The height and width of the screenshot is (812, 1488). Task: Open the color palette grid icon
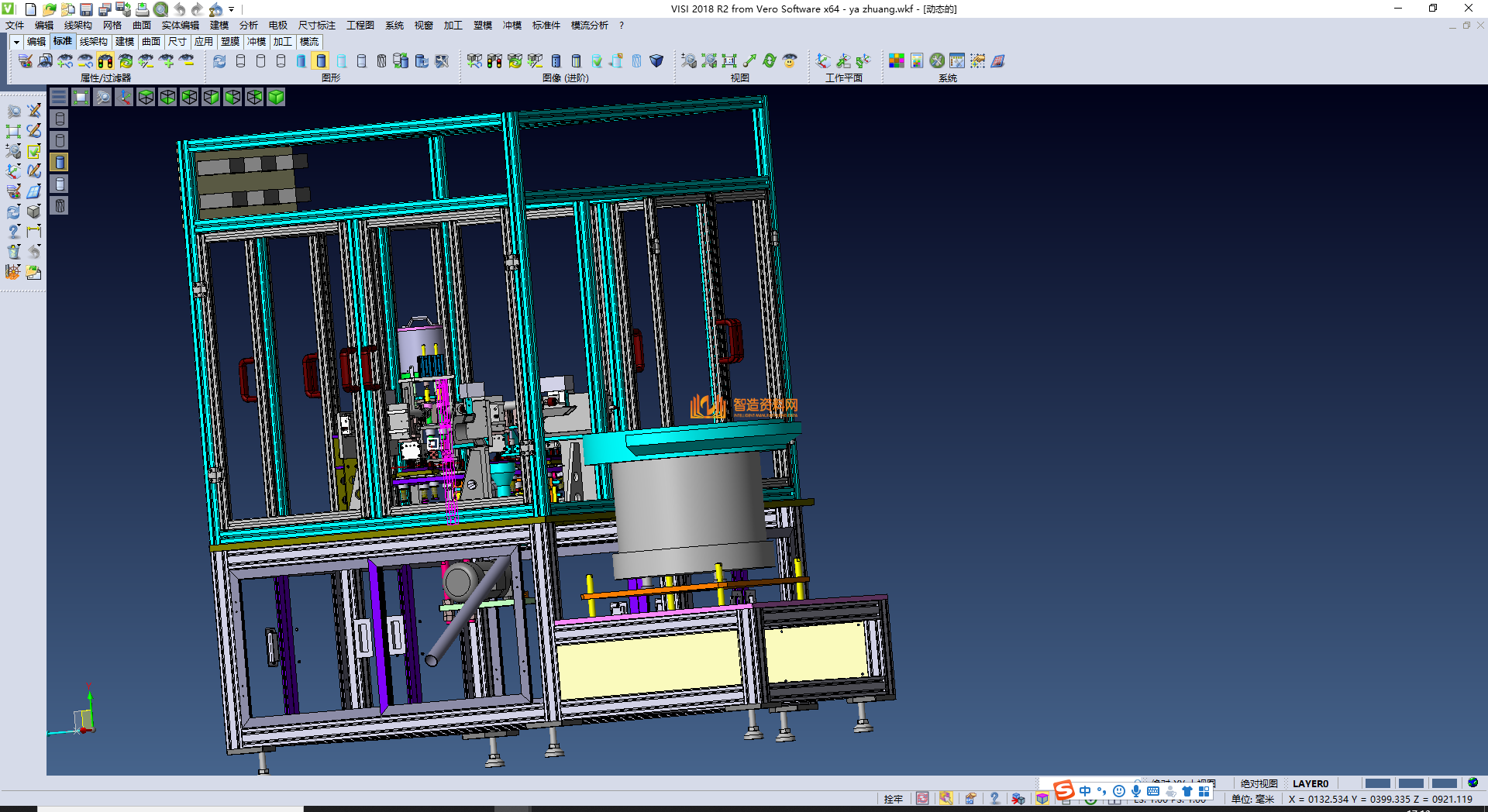pos(897,61)
